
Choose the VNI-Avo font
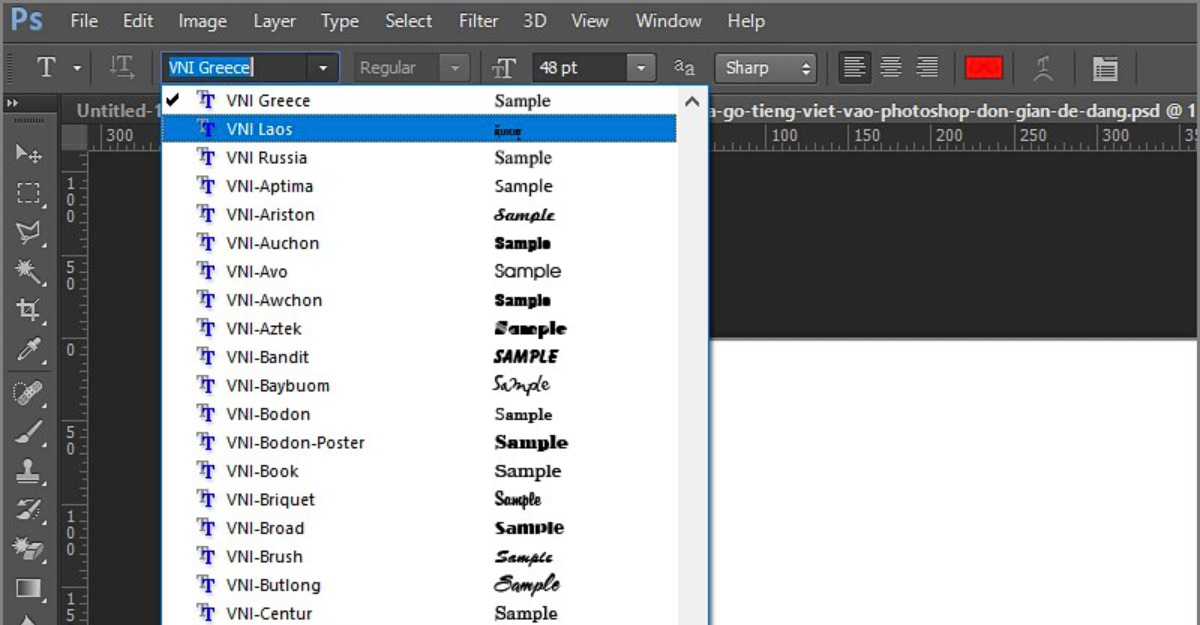[420, 272]
